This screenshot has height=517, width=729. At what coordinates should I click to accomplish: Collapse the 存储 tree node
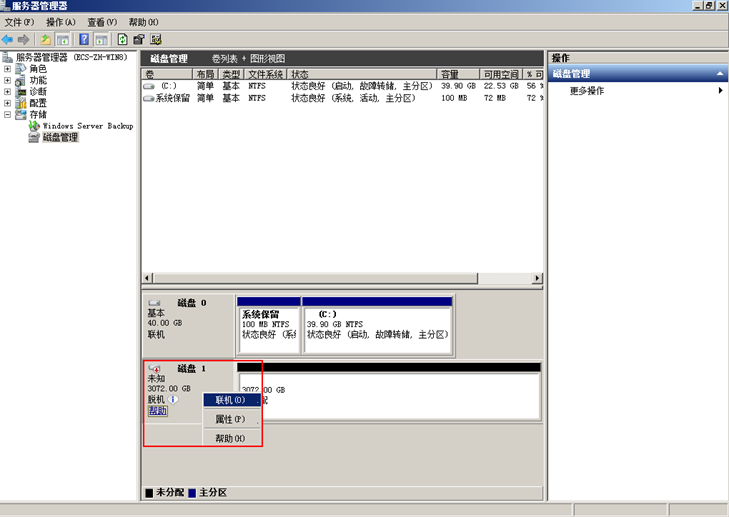point(8,115)
